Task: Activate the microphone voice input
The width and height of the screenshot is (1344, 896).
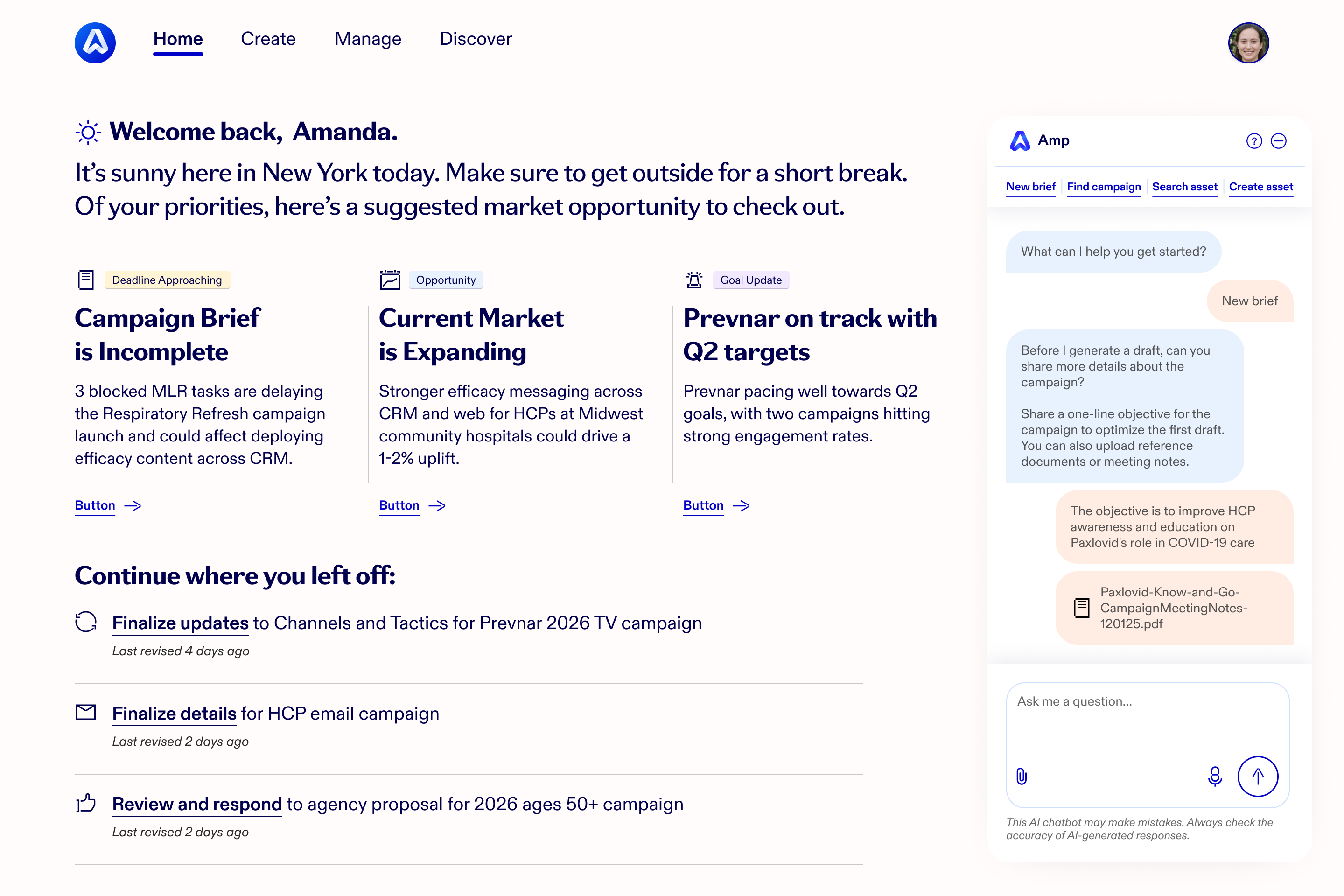Action: [x=1215, y=776]
